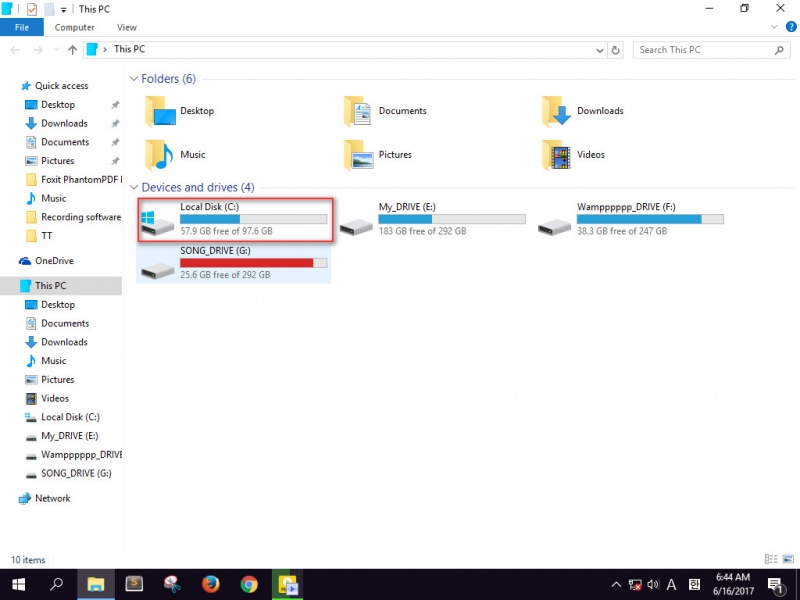Click File Explorer taskbar icon

95,584
